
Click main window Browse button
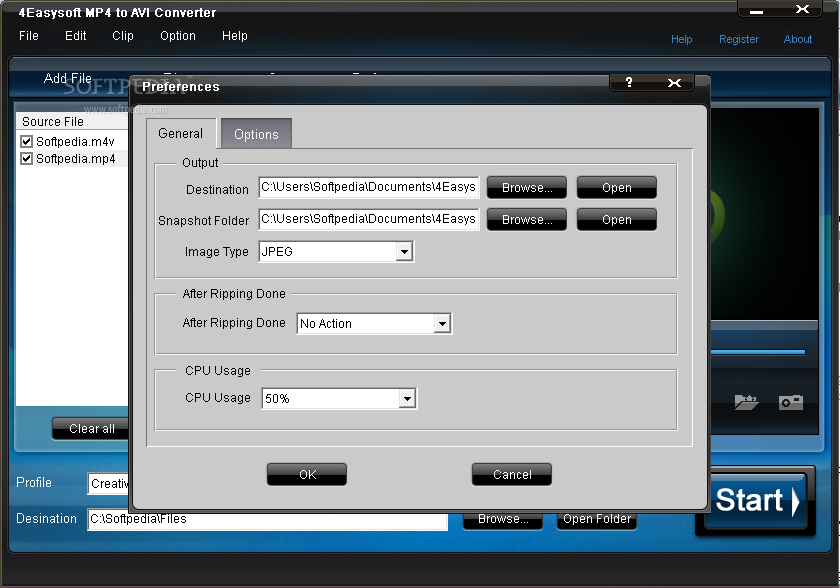[x=503, y=519]
